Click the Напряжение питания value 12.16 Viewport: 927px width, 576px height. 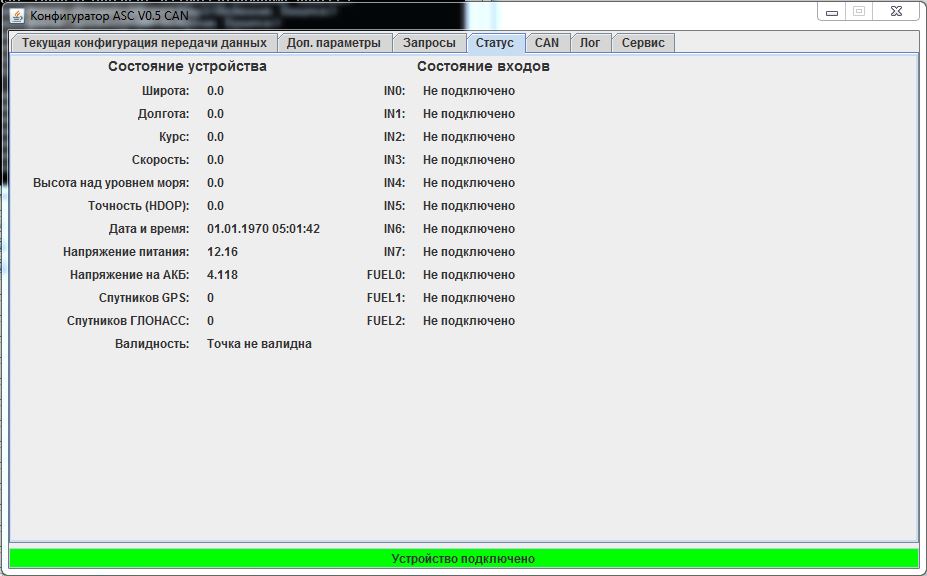point(222,252)
